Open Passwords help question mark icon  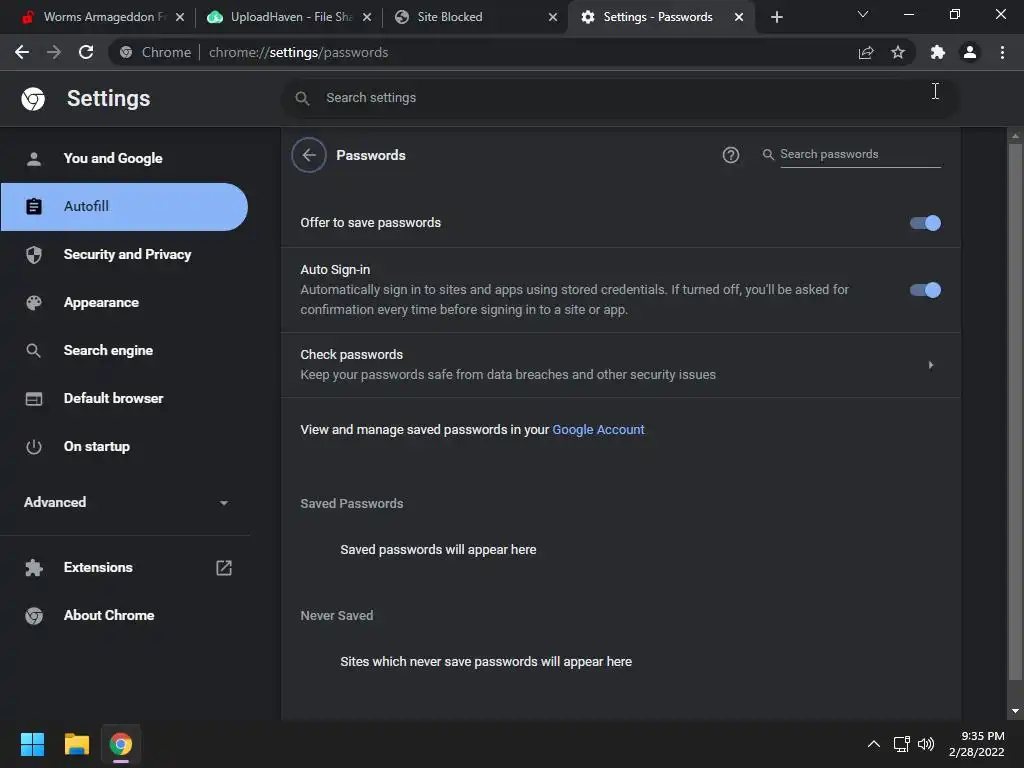pyautogui.click(x=731, y=155)
